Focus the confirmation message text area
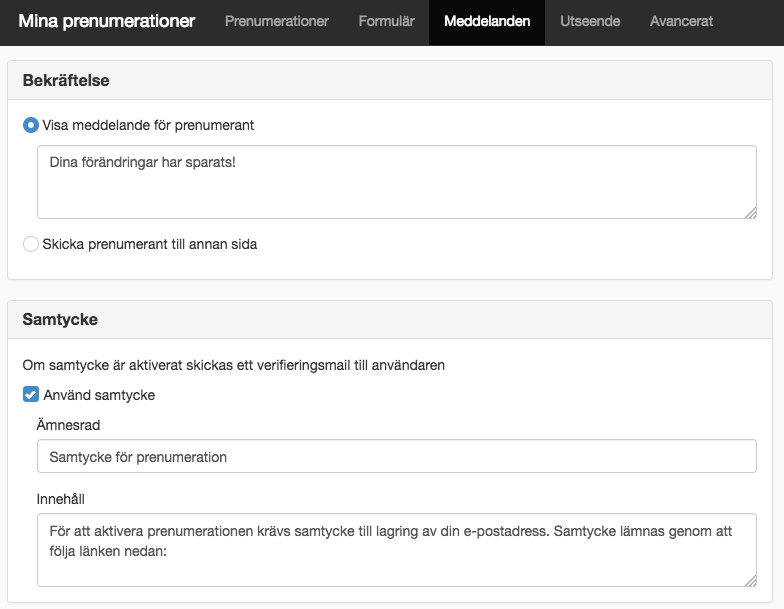This screenshot has width=784, height=609. (396, 182)
